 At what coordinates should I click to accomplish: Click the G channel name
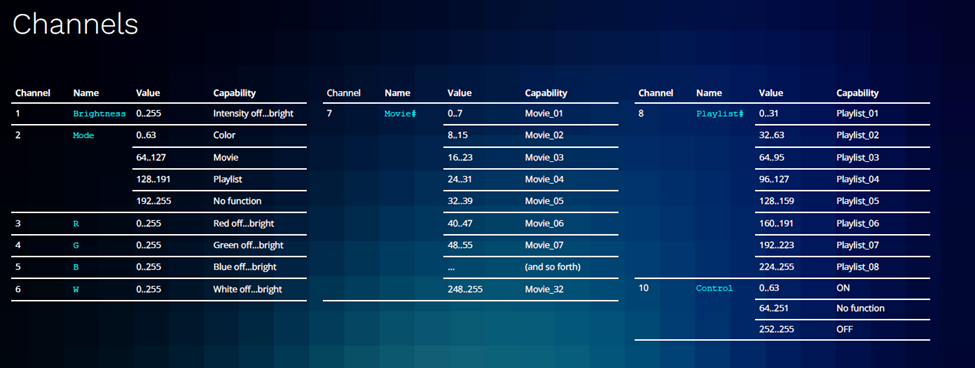coord(76,245)
